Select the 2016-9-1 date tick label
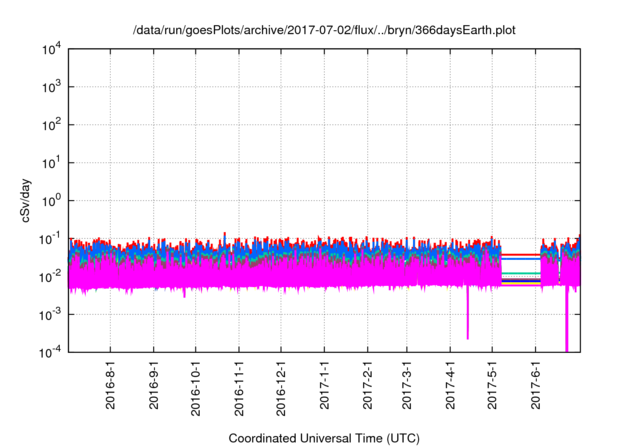The height and width of the screenshot is (448, 640). (154, 389)
